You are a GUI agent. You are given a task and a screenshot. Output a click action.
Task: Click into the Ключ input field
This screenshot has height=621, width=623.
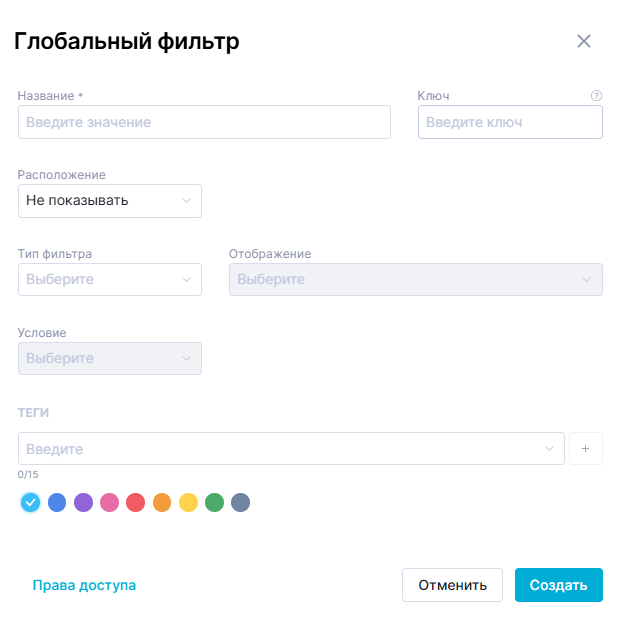point(510,122)
